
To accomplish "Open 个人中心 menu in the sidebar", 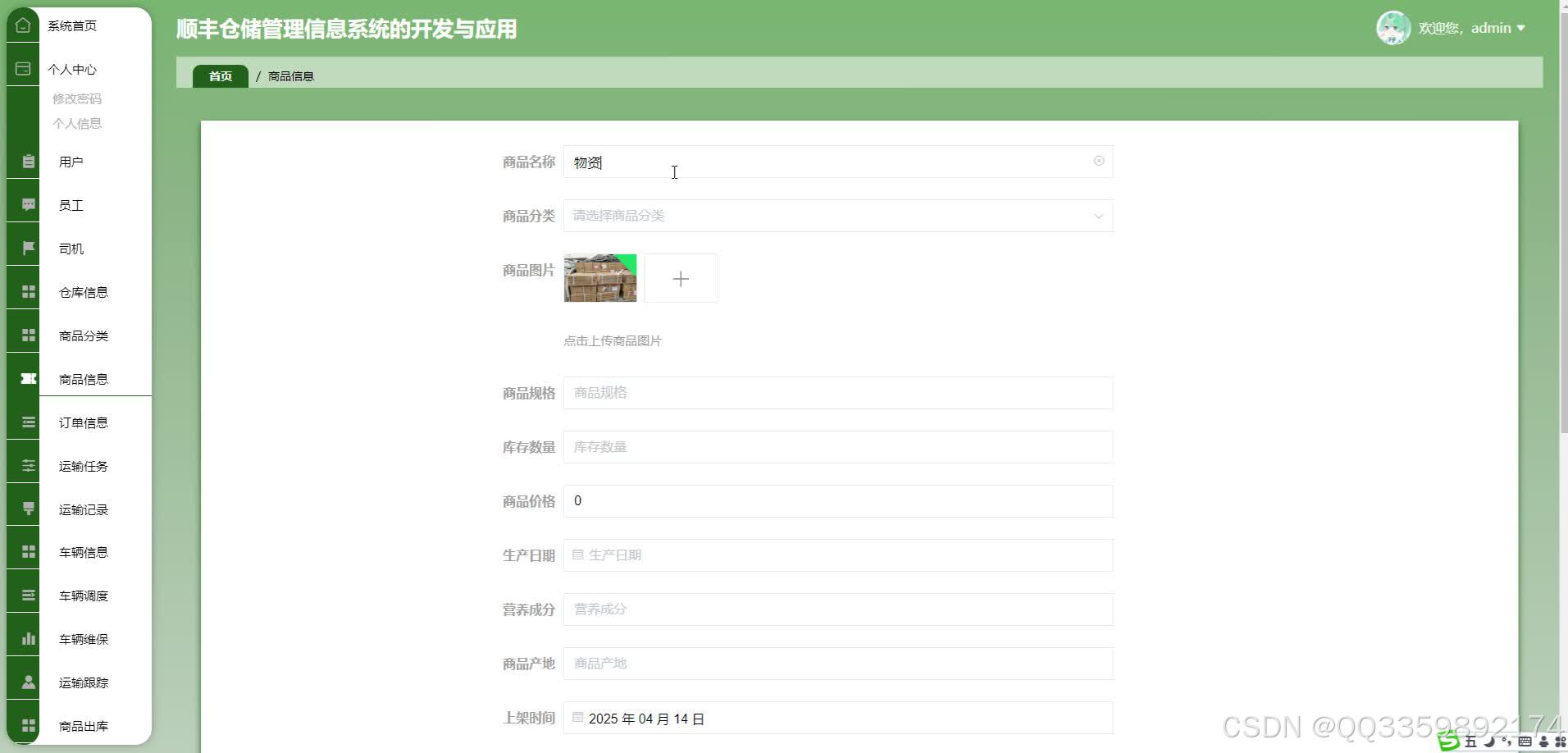I will coord(72,69).
